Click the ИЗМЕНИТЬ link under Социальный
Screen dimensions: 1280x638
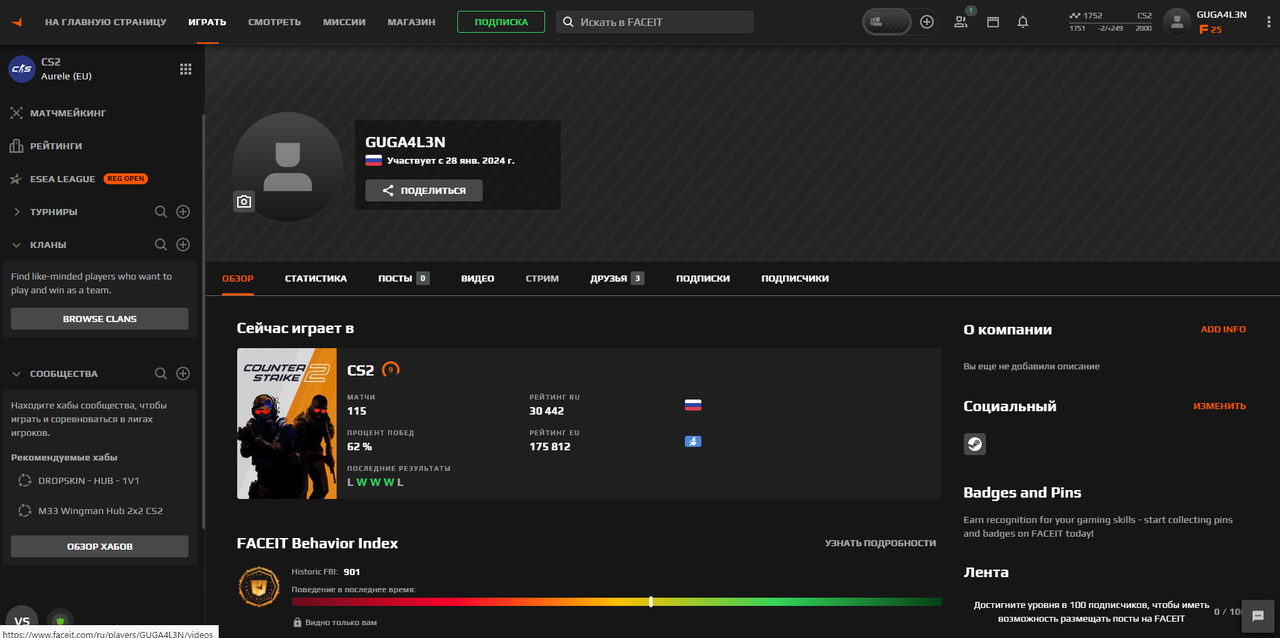pos(1219,406)
